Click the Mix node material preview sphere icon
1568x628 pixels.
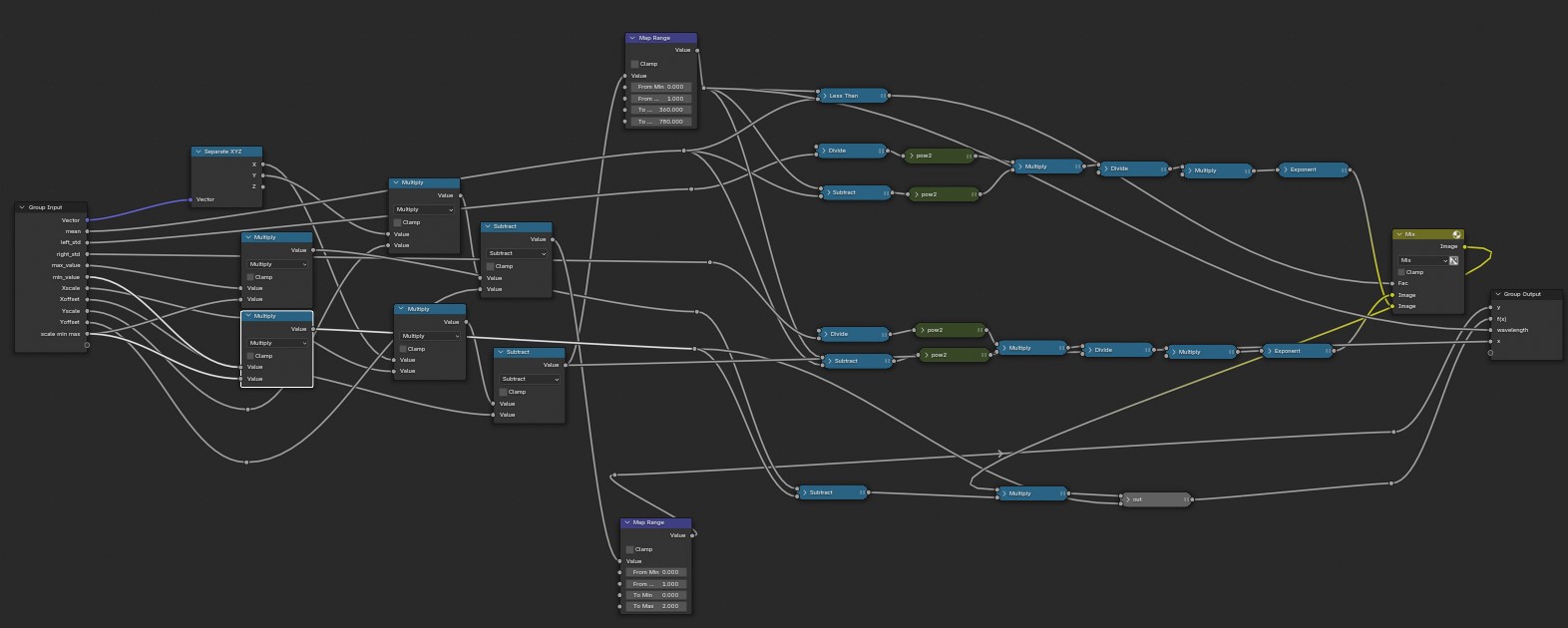point(1456,234)
